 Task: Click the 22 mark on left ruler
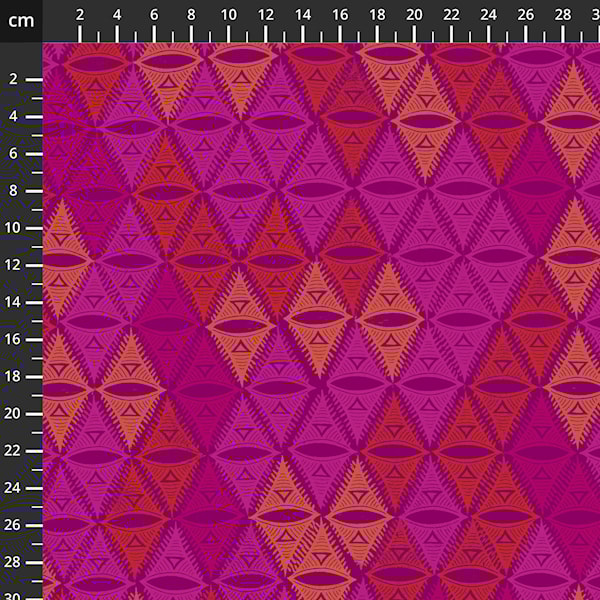(15, 450)
